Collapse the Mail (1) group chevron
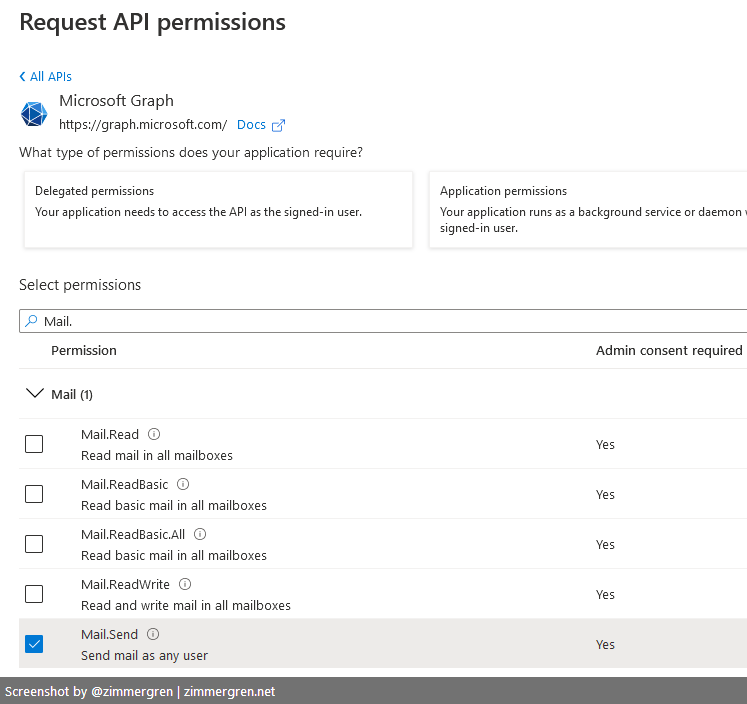Image resolution: width=747 pixels, height=704 pixels. point(35,393)
